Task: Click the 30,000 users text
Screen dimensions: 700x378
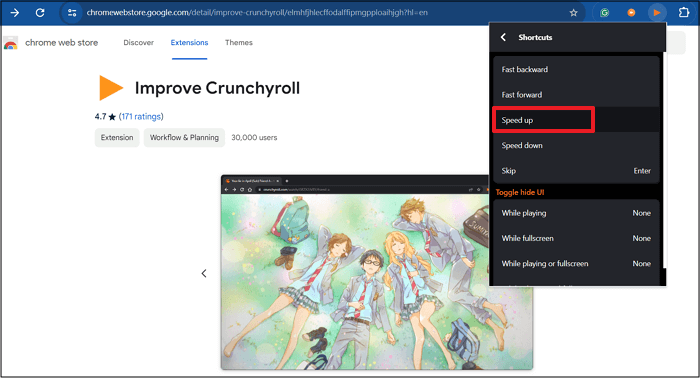Action: click(254, 137)
